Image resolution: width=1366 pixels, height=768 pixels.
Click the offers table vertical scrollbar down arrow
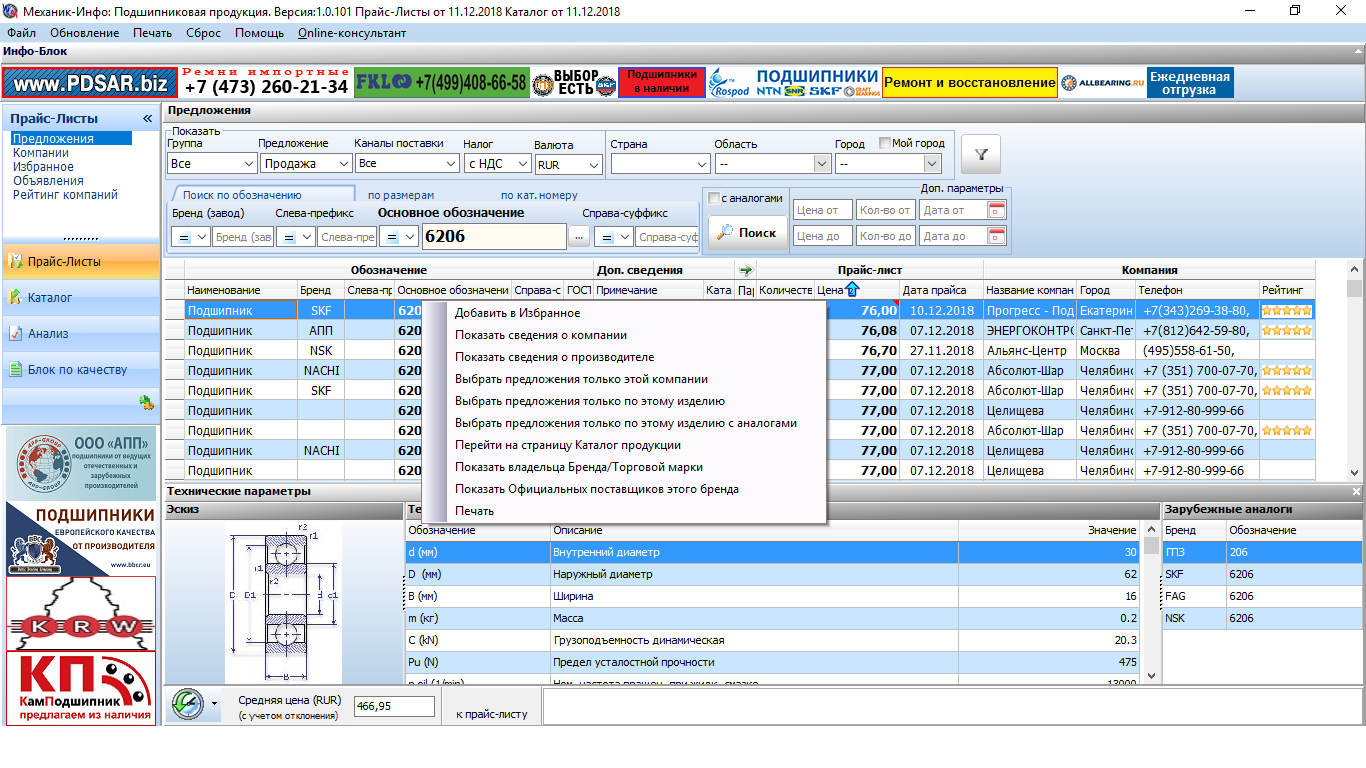[1356, 474]
